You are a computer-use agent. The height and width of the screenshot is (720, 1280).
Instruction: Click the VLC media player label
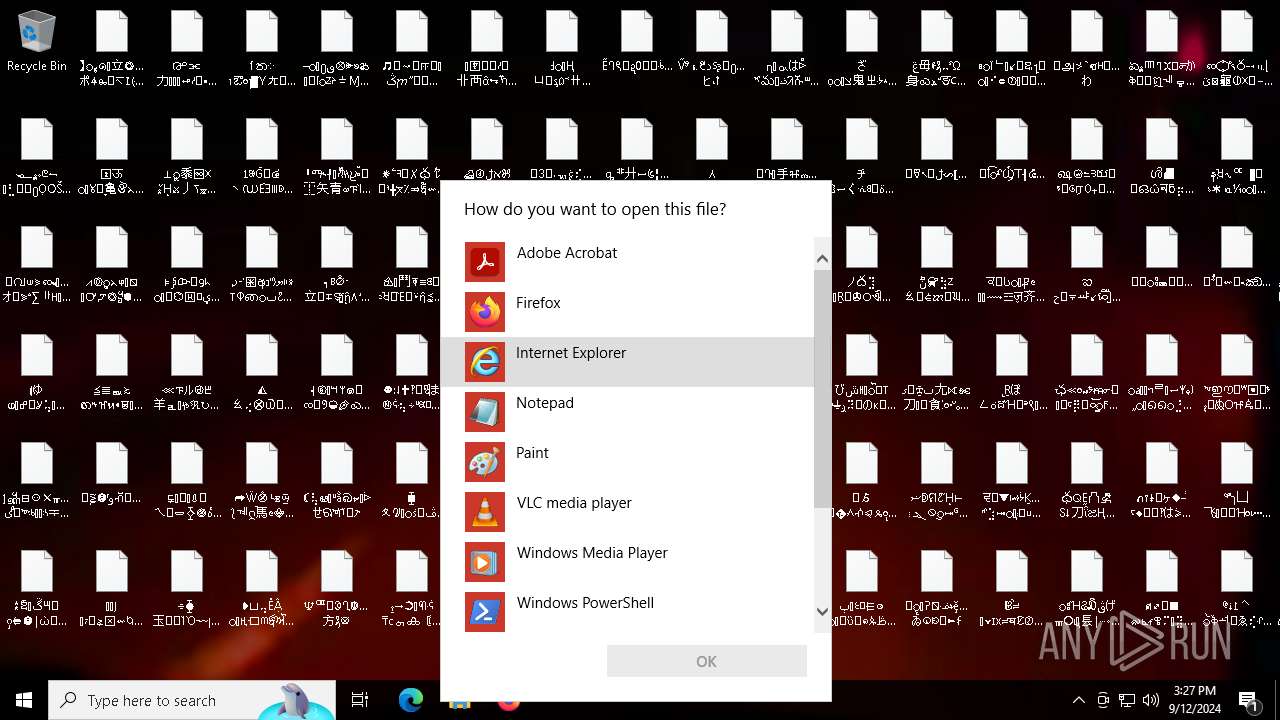(x=574, y=503)
